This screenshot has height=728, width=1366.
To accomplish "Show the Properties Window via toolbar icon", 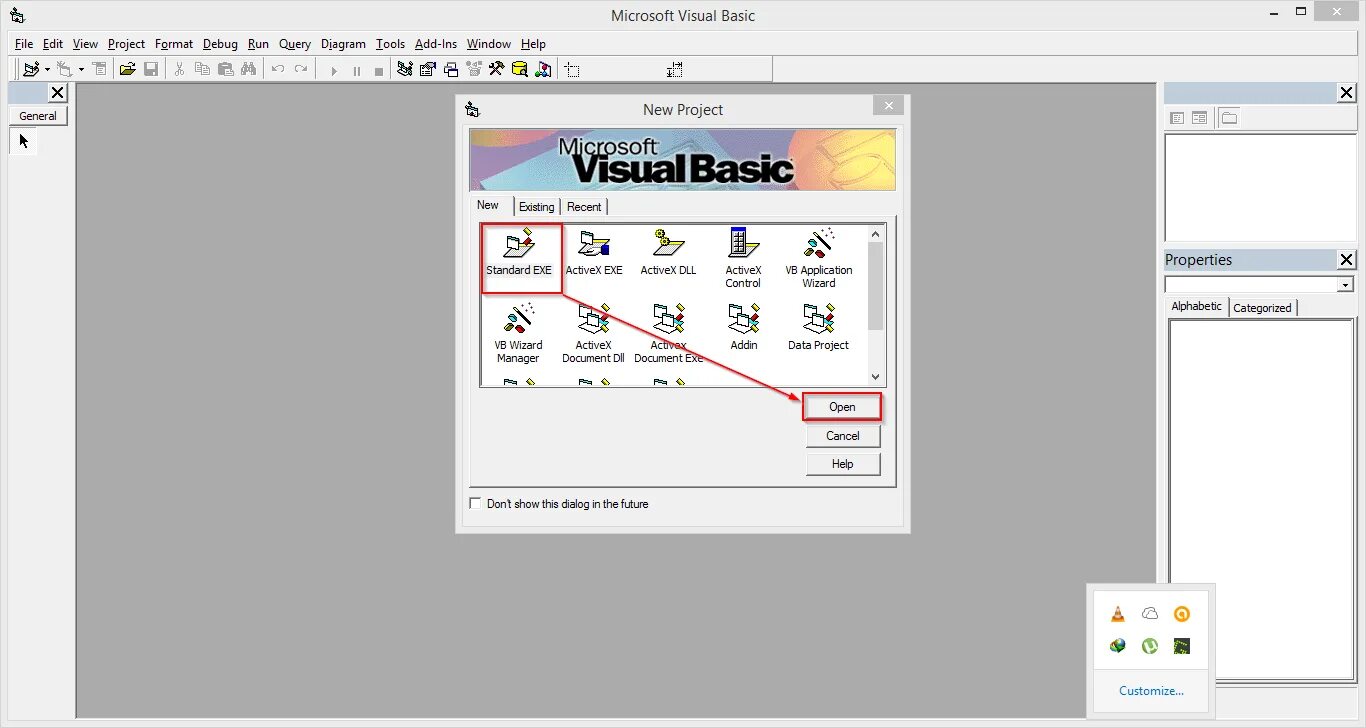I will (x=428, y=69).
